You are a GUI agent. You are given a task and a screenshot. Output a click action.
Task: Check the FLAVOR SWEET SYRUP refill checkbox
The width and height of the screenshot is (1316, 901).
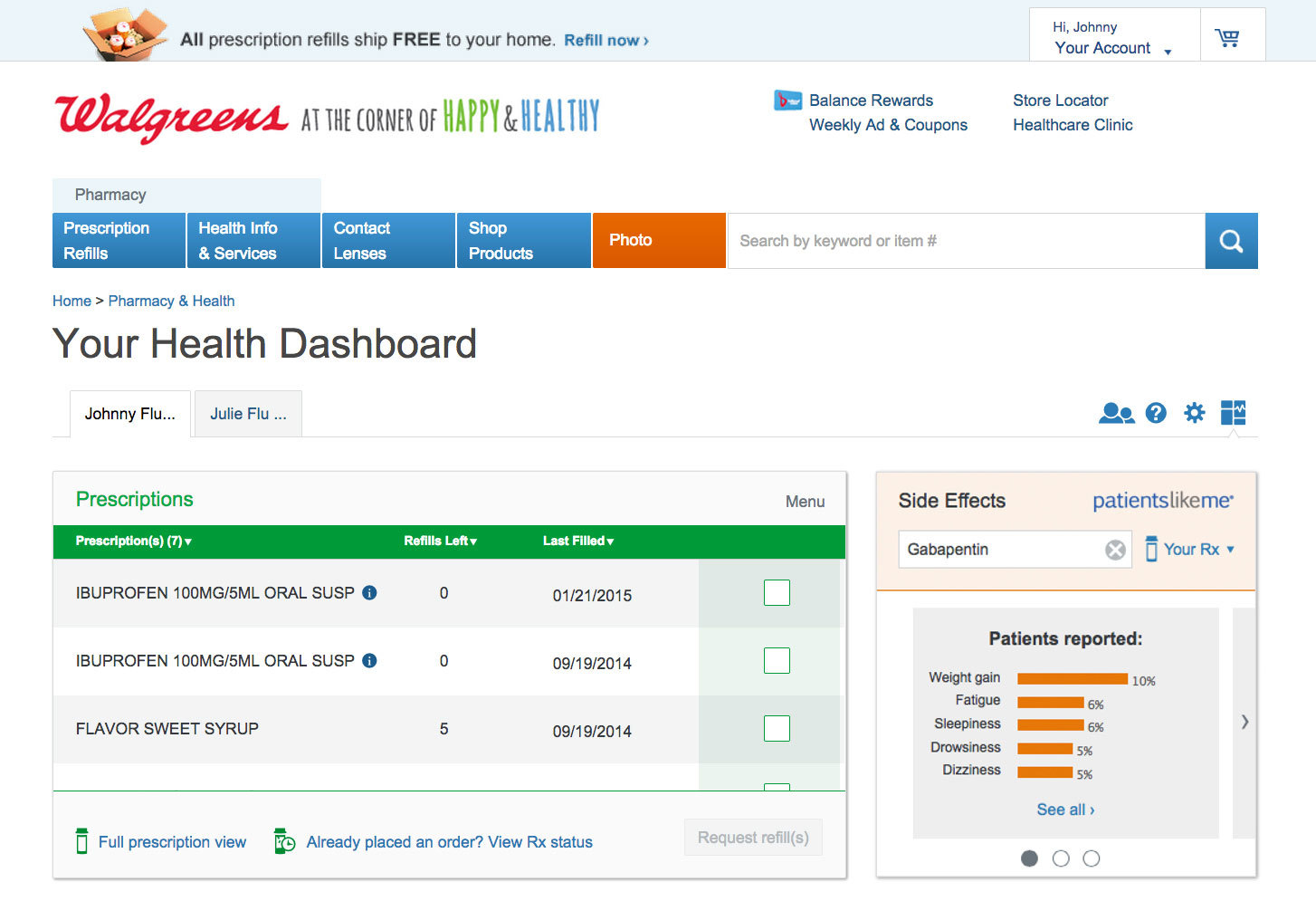point(777,728)
